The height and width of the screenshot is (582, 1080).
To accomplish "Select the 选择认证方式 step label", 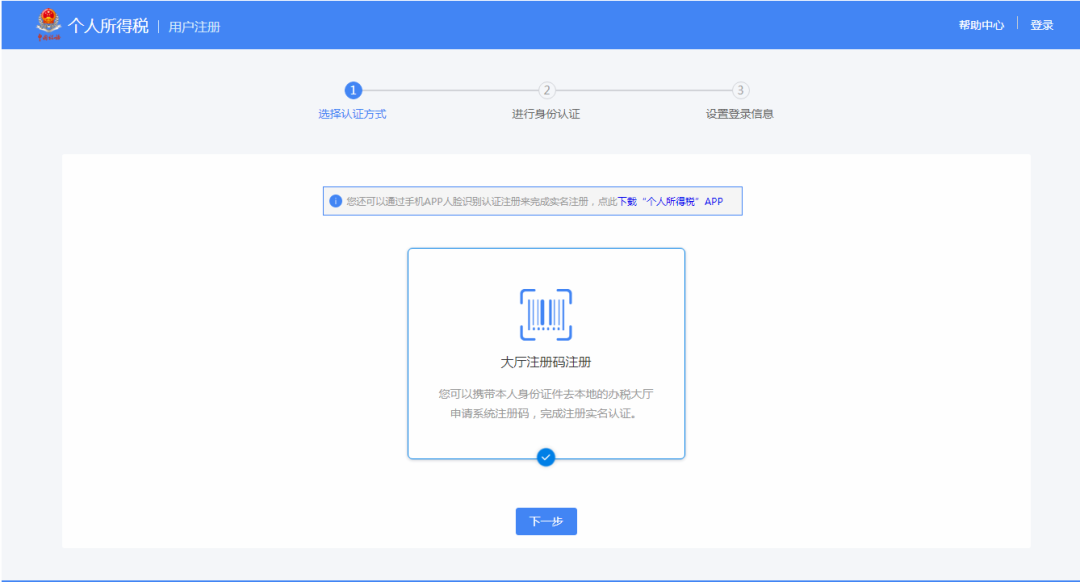I will point(352,114).
